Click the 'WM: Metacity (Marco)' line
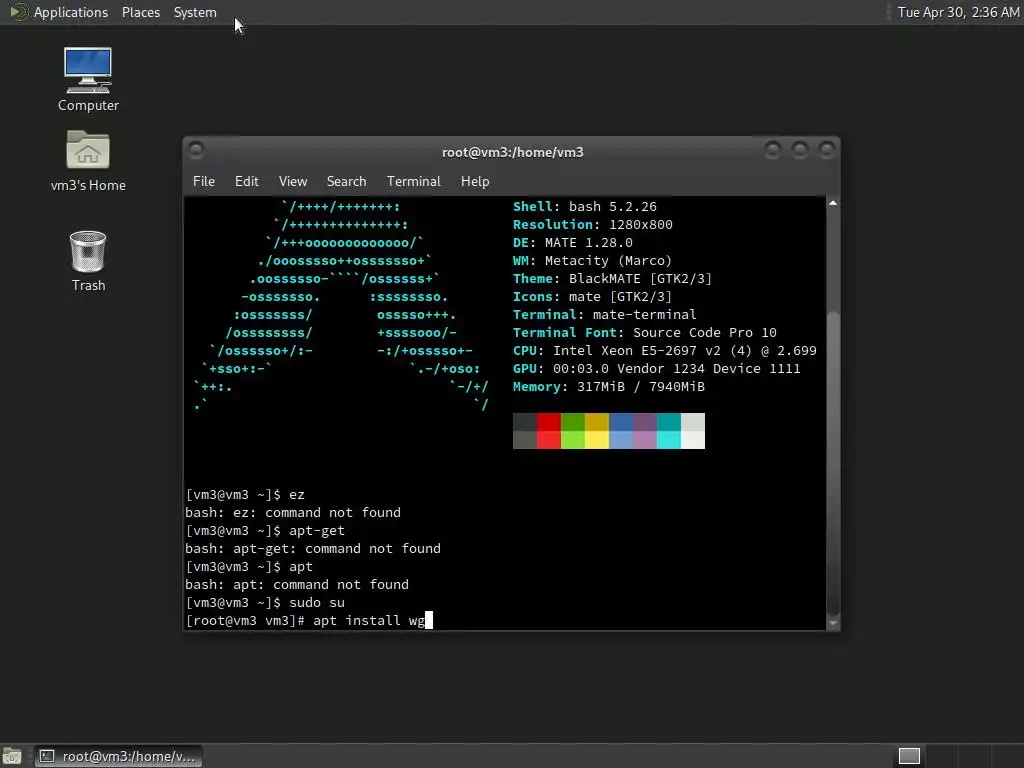This screenshot has height=768, width=1024. 592,261
